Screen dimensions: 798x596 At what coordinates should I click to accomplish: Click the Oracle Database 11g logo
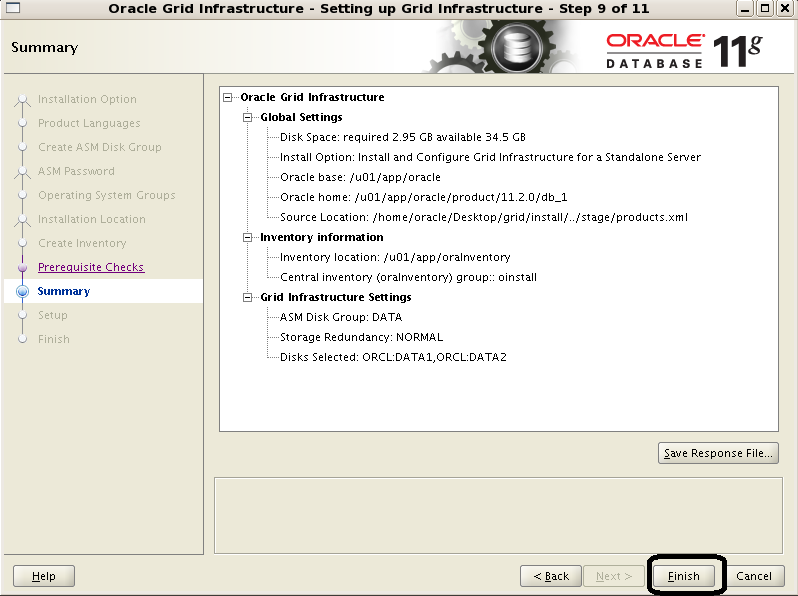(x=690, y=48)
